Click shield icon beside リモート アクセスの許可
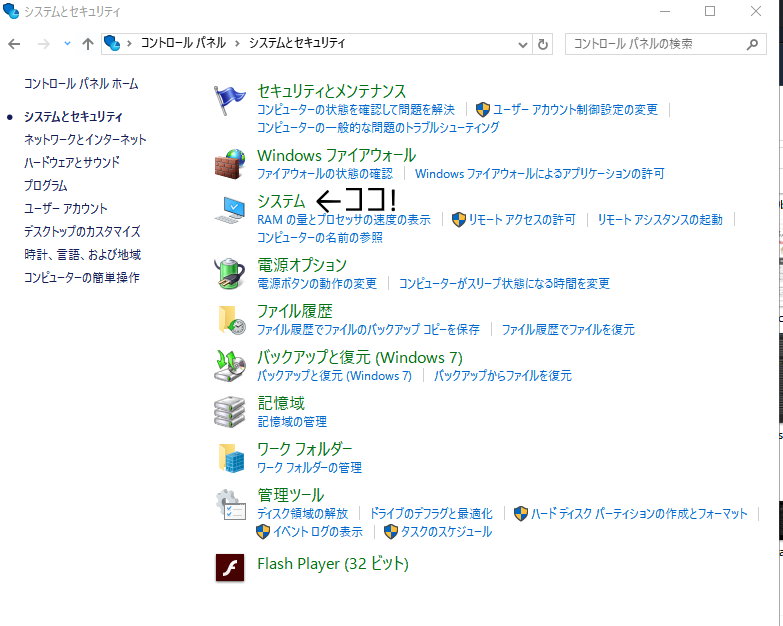 coord(458,219)
